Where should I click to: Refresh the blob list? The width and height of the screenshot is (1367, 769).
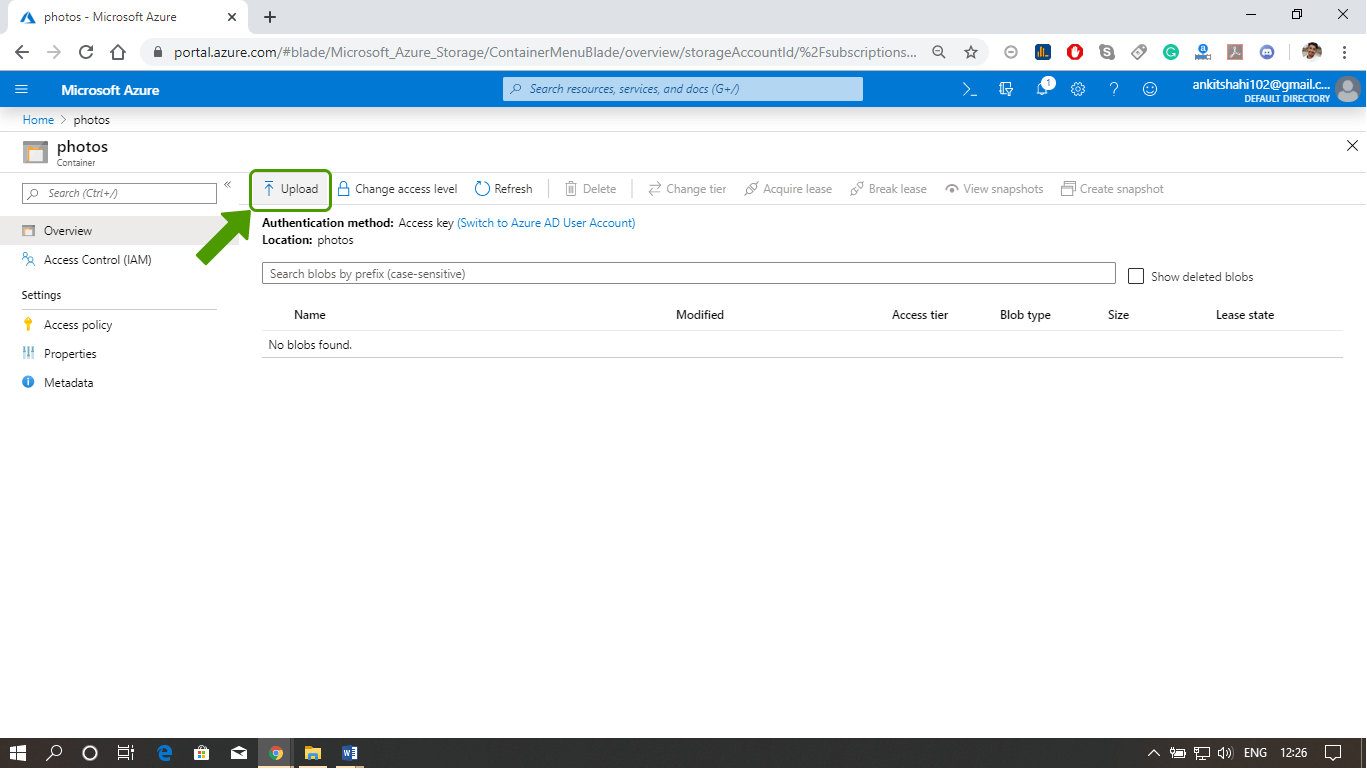click(504, 189)
